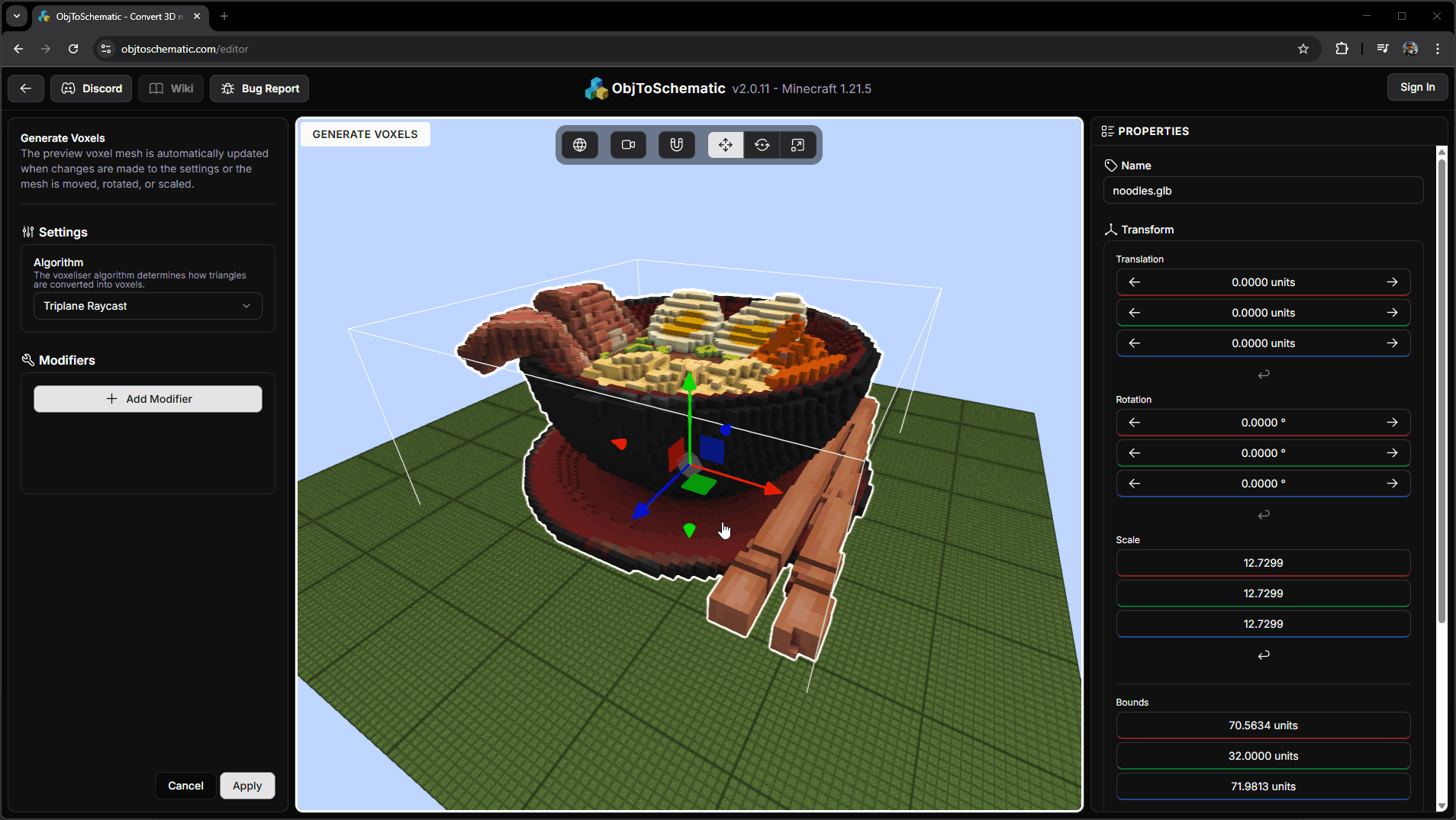This screenshot has height=820, width=1456.
Task: Open the Bug Report page
Action: (259, 88)
